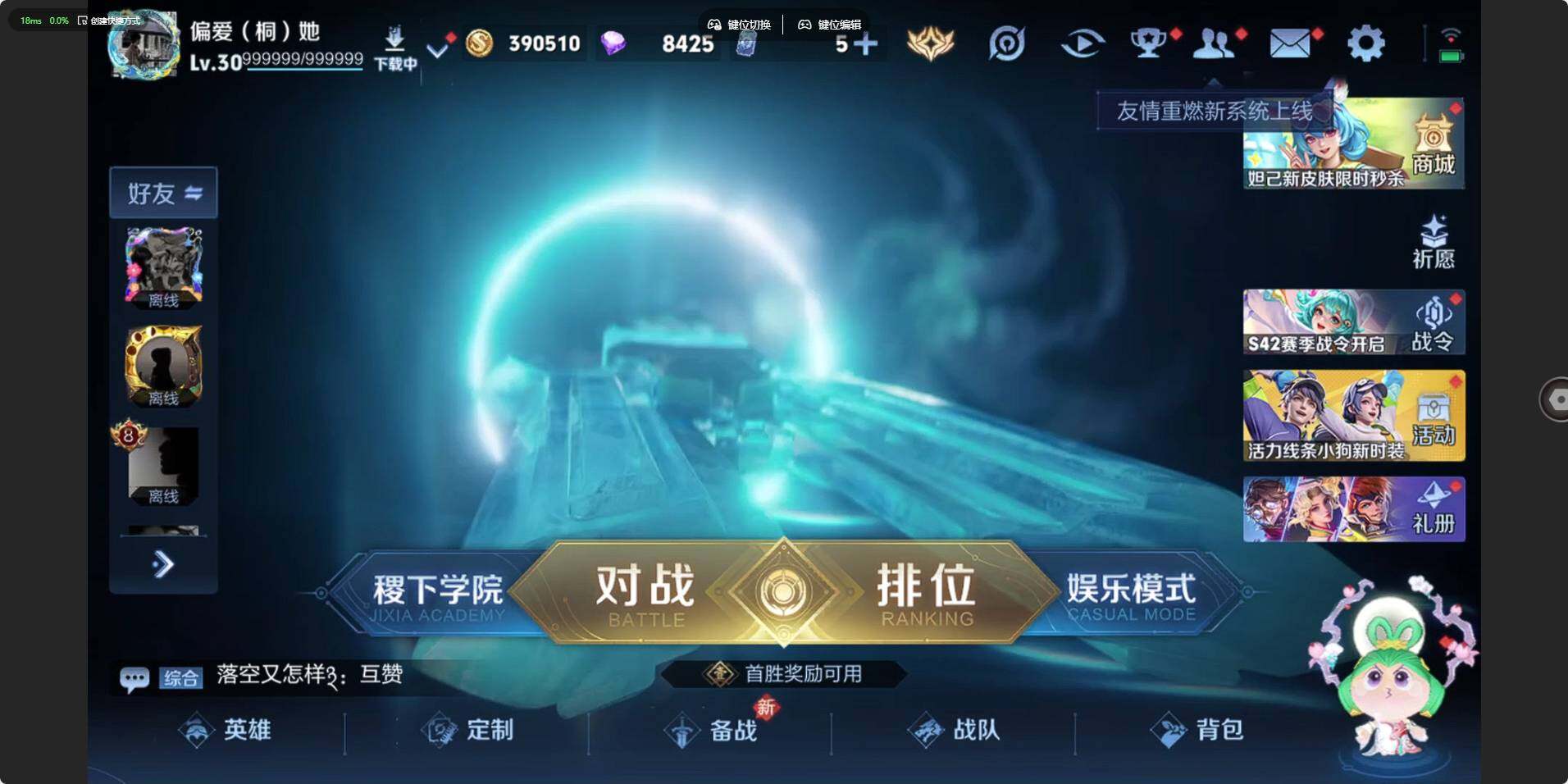The image size is (1568, 784).
Task: Expand the 下载中 download indicator
Action: tap(395, 48)
